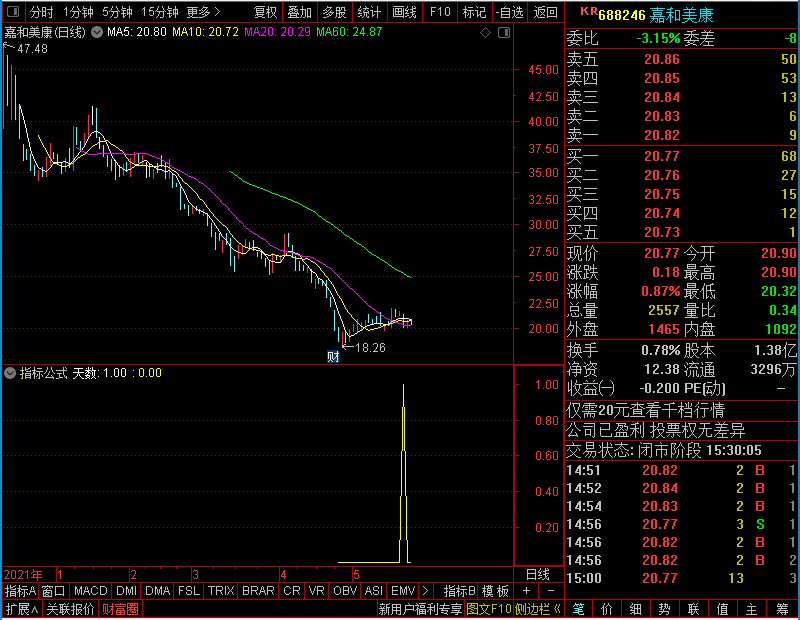Open the 复权 adjustment option
Image resolution: width=800 pixels, height=620 pixels.
(x=265, y=12)
